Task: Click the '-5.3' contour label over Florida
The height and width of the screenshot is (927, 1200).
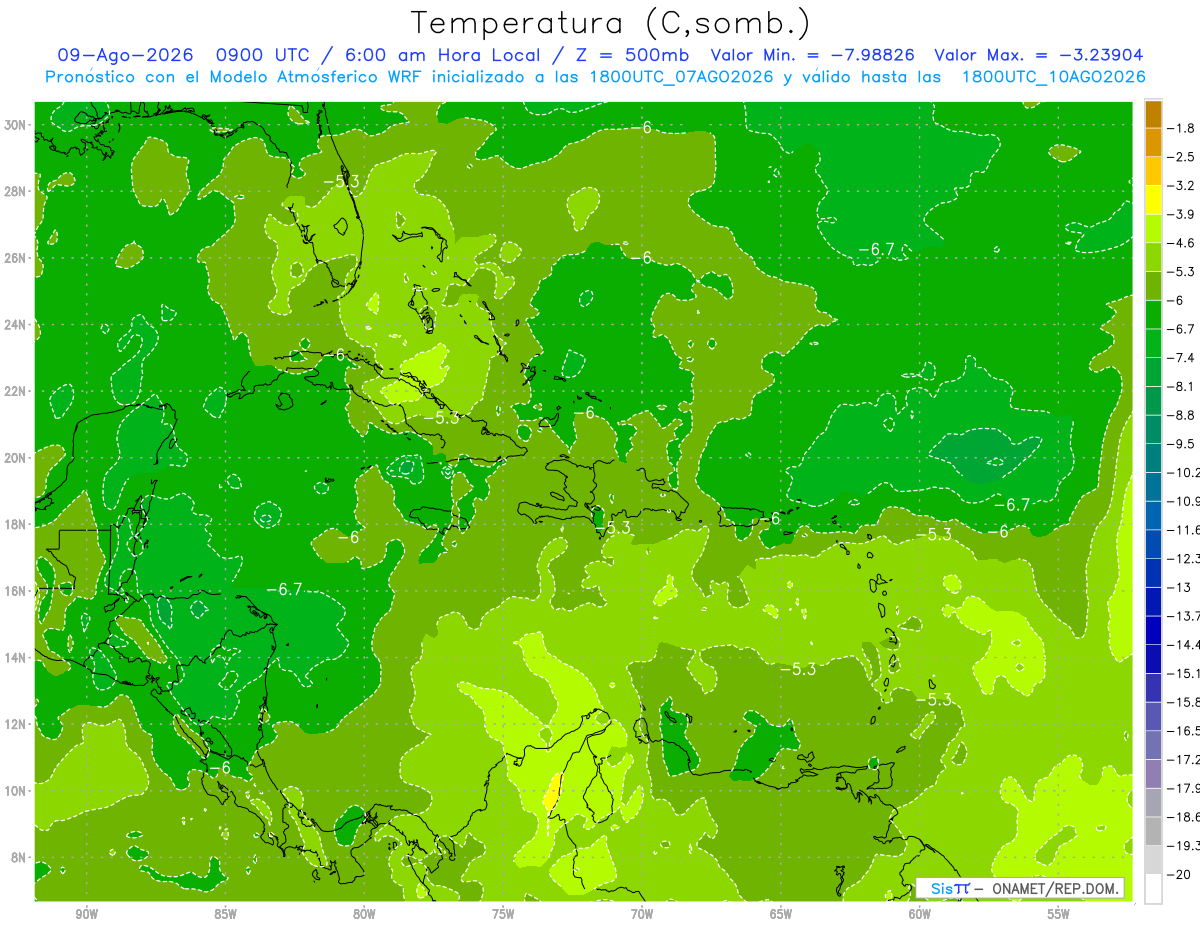Action: [341, 181]
